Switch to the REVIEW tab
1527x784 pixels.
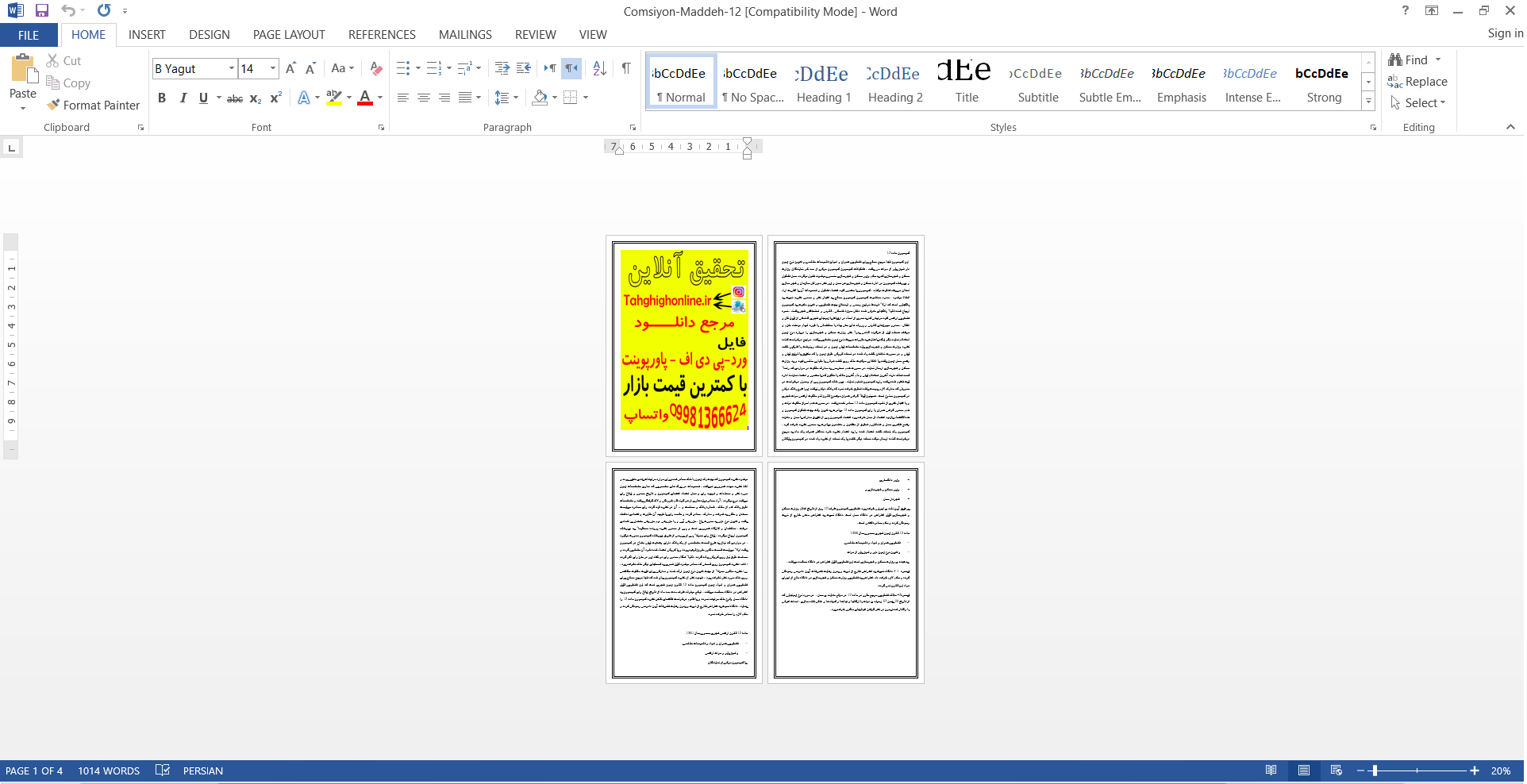pos(536,35)
